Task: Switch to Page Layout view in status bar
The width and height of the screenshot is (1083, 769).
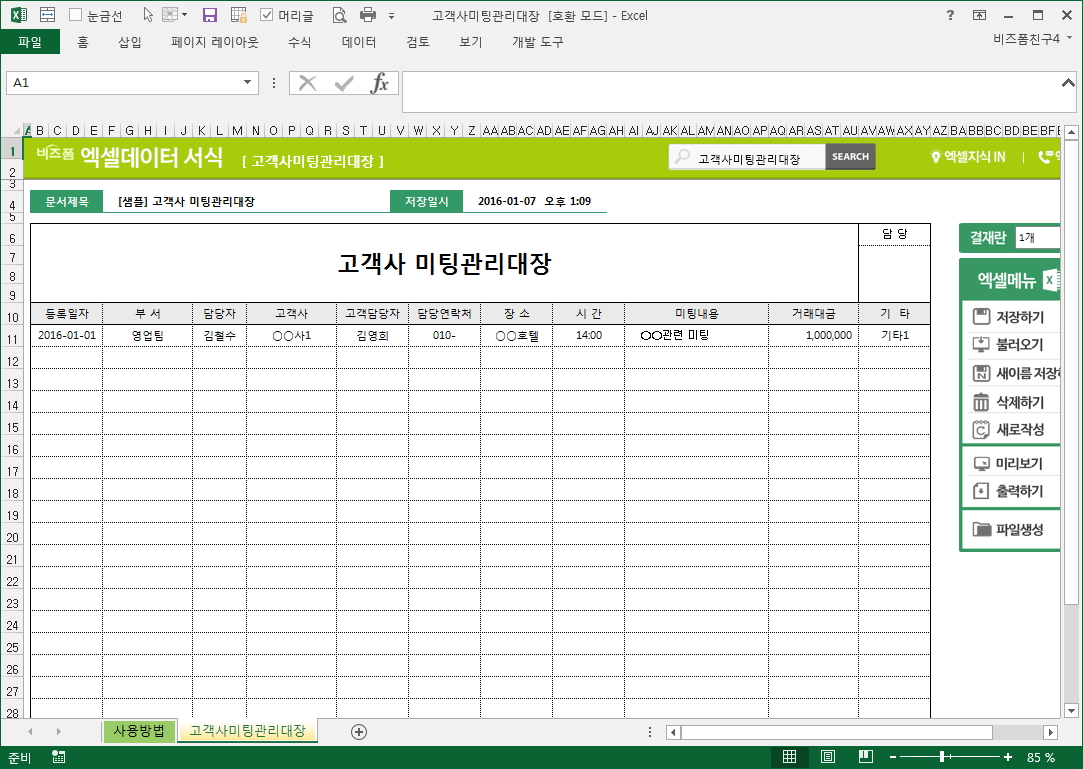Action: pos(828,757)
